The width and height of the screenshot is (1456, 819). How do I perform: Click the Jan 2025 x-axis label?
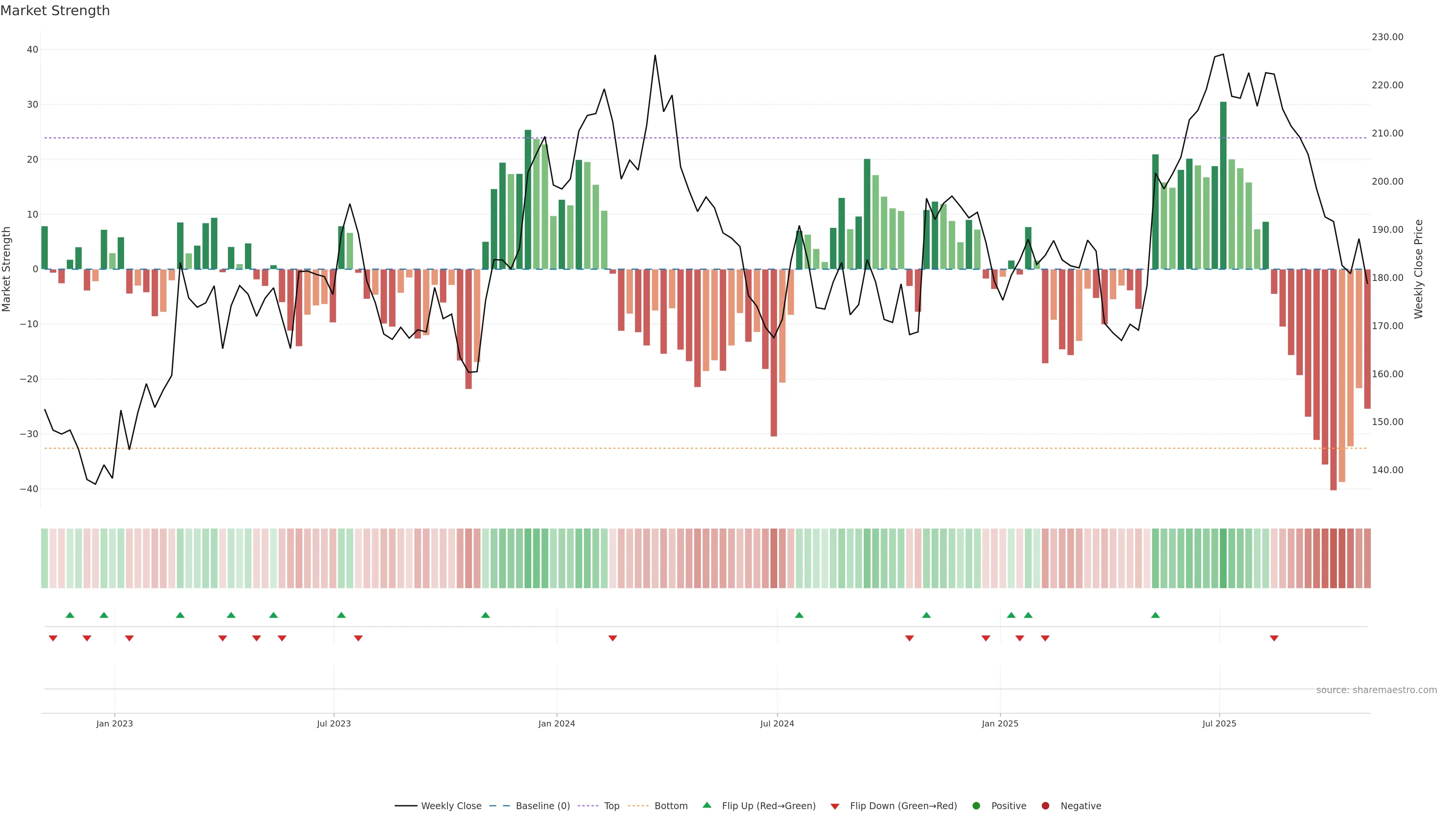point(1000,723)
